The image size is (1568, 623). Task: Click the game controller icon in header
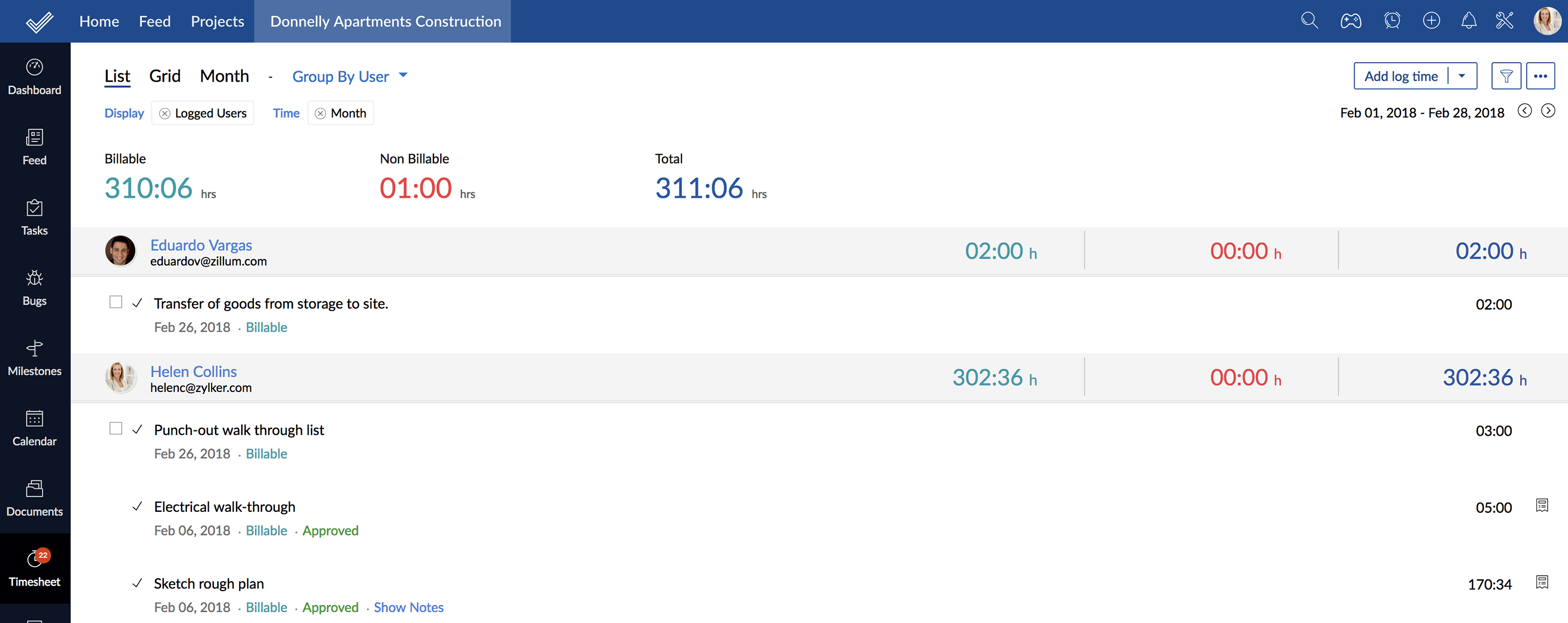pos(1350,21)
